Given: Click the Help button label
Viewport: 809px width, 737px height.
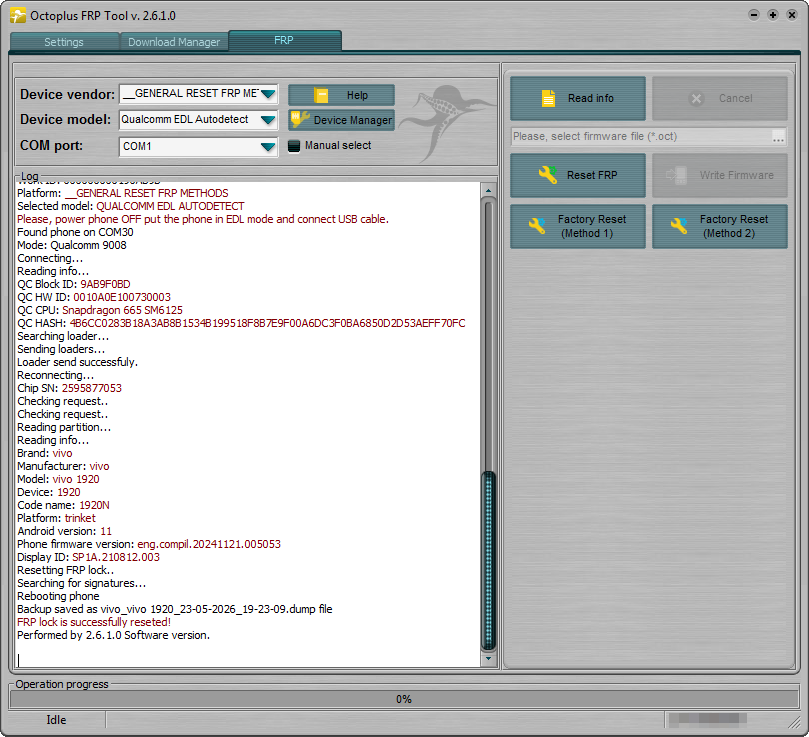Looking at the screenshot, I should (357, 95).
